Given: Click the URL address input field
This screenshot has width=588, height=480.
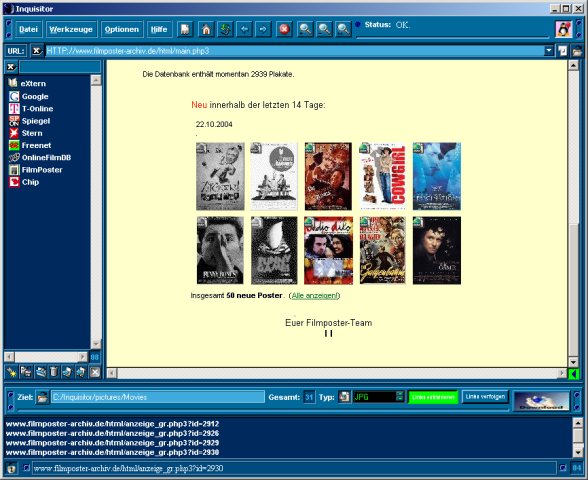Looking at the screenshot, I should (294, 51).
